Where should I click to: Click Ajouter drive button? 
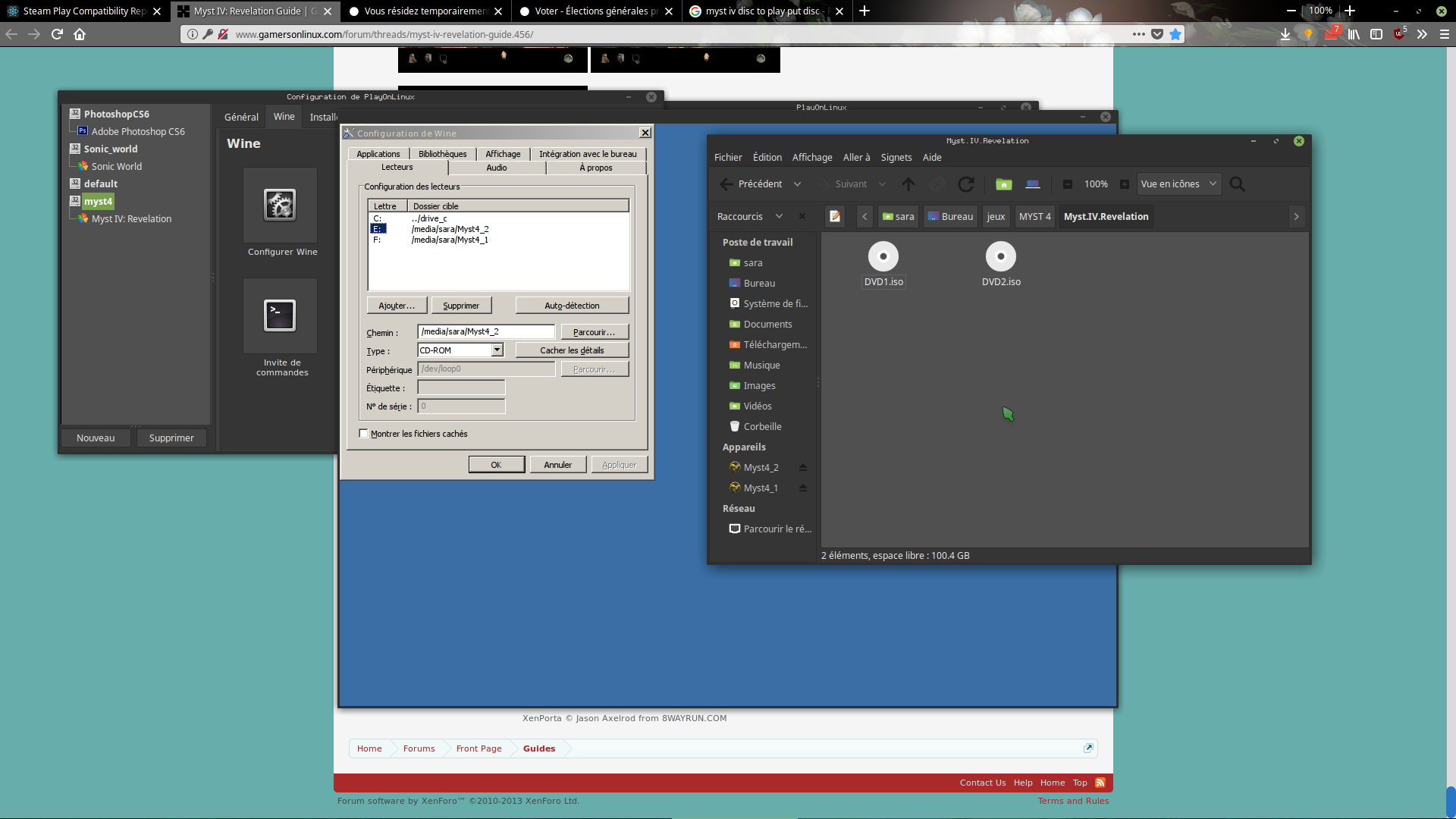click(397, 306)
